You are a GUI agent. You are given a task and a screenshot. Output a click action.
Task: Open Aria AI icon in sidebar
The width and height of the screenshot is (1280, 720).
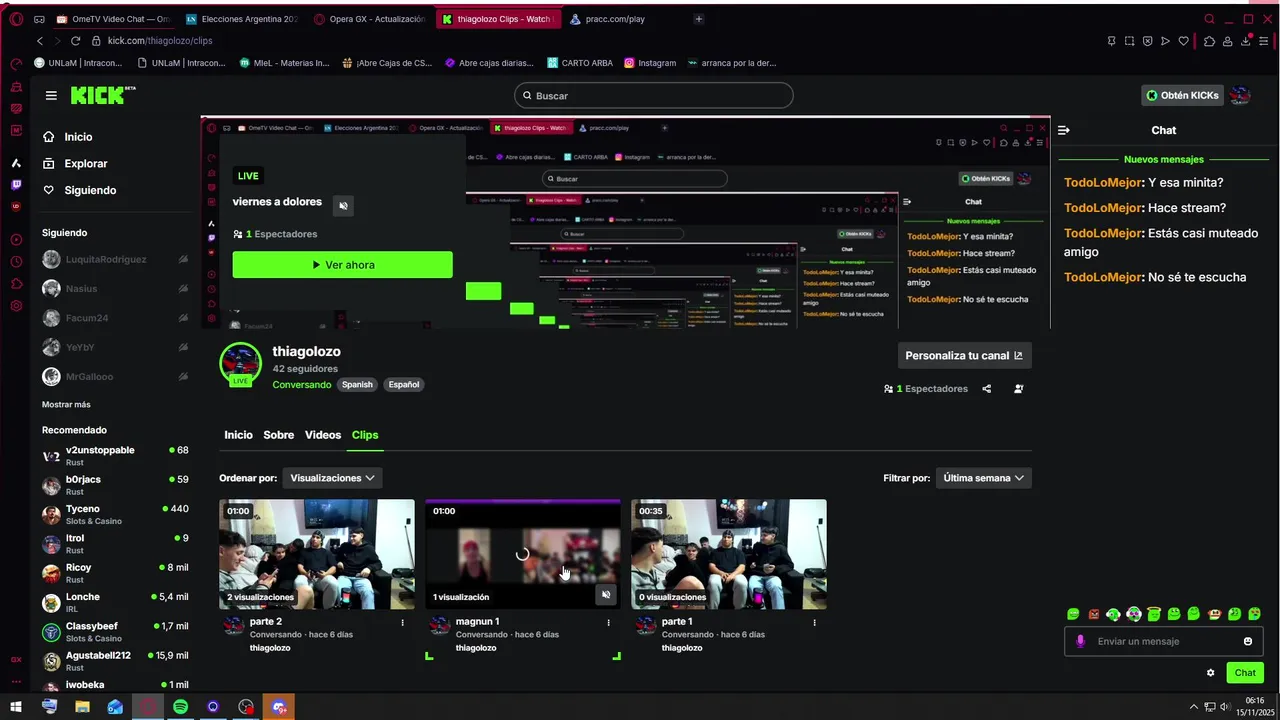[x=16, y=163]
